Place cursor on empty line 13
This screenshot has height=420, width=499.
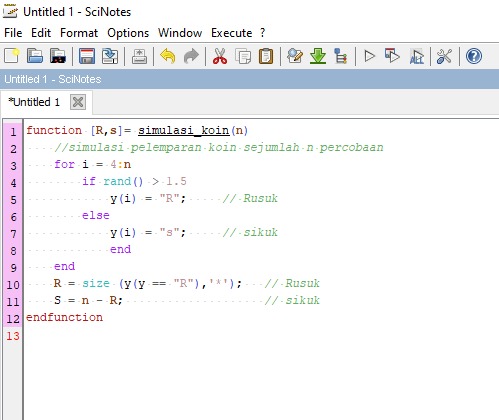click(x=260, y=336)
